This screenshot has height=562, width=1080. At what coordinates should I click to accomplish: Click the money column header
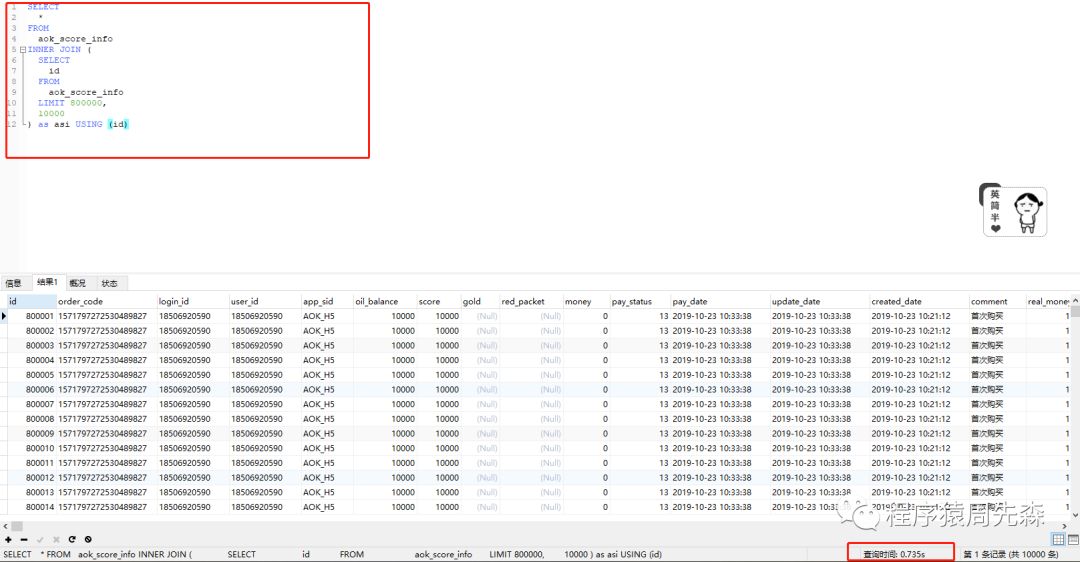click(586, 301)
